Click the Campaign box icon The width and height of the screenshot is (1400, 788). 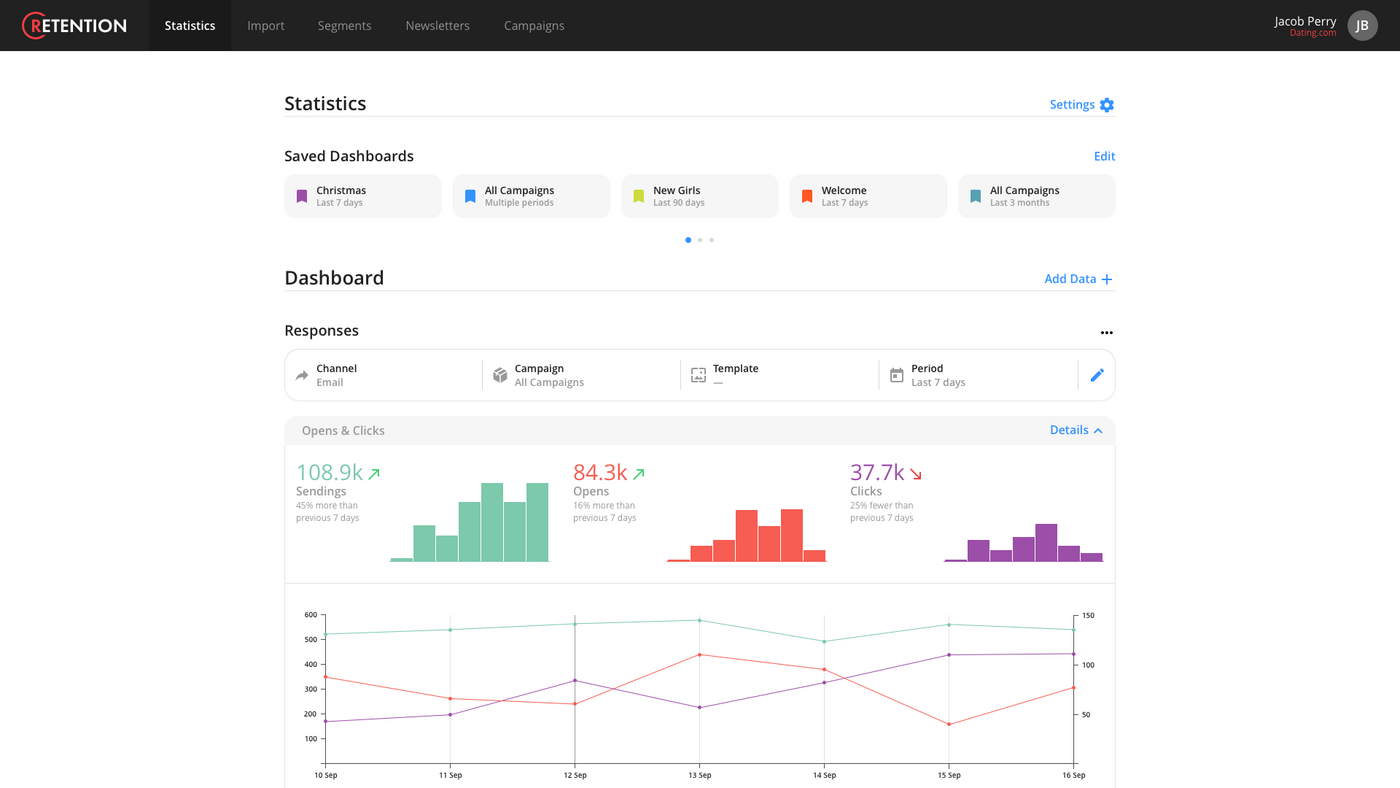(x=500, y=375)
